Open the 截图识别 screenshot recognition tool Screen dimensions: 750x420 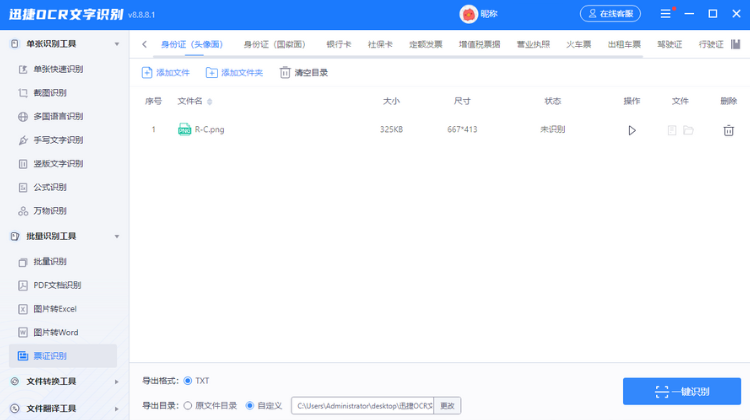pos(50,93)
